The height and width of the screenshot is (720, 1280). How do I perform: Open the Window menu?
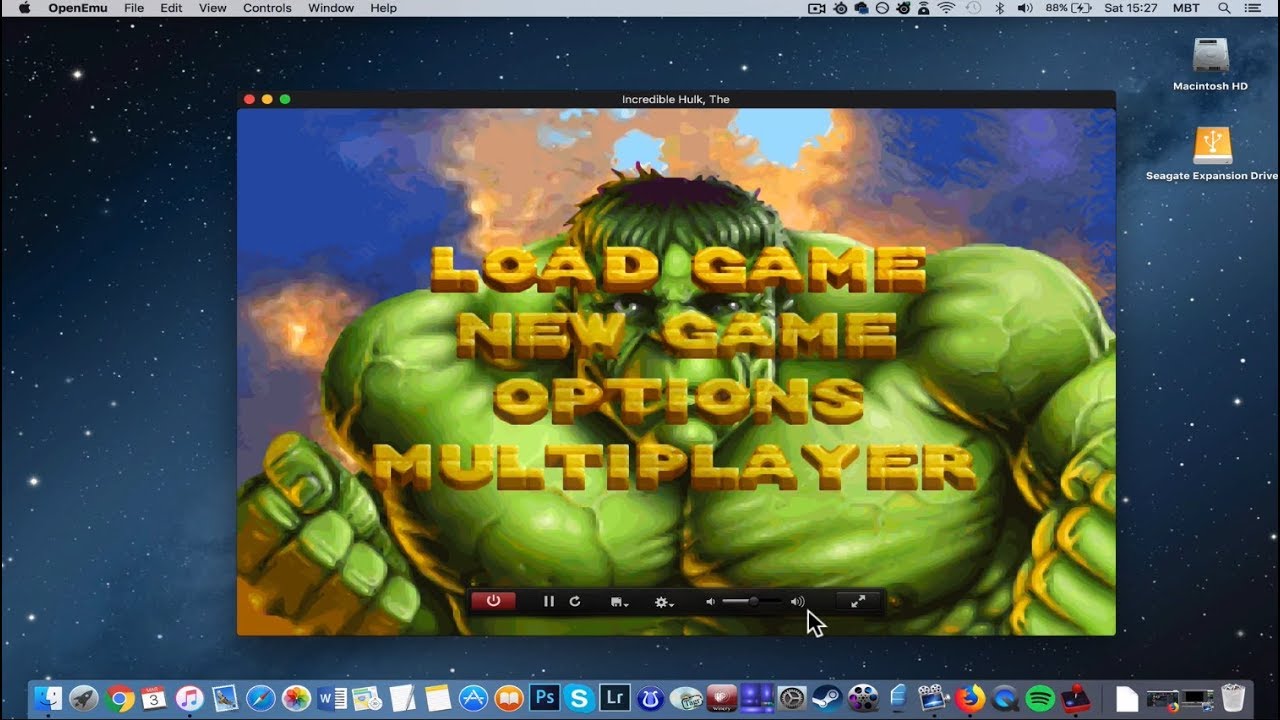[x=331, y=8]
